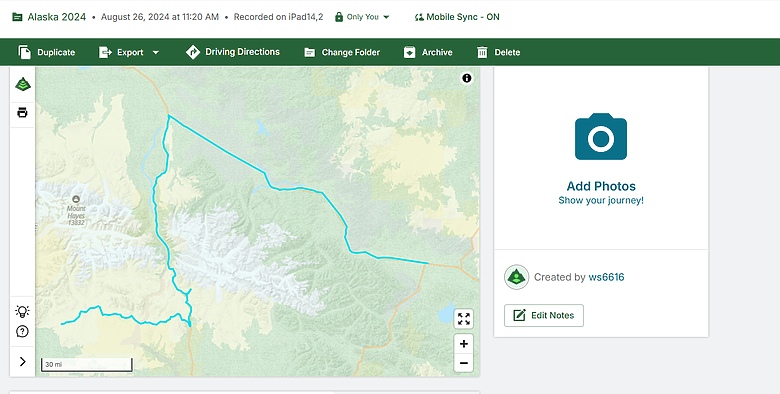
Task: Click the Duplicate pages icon
Action: coord(24,52)
